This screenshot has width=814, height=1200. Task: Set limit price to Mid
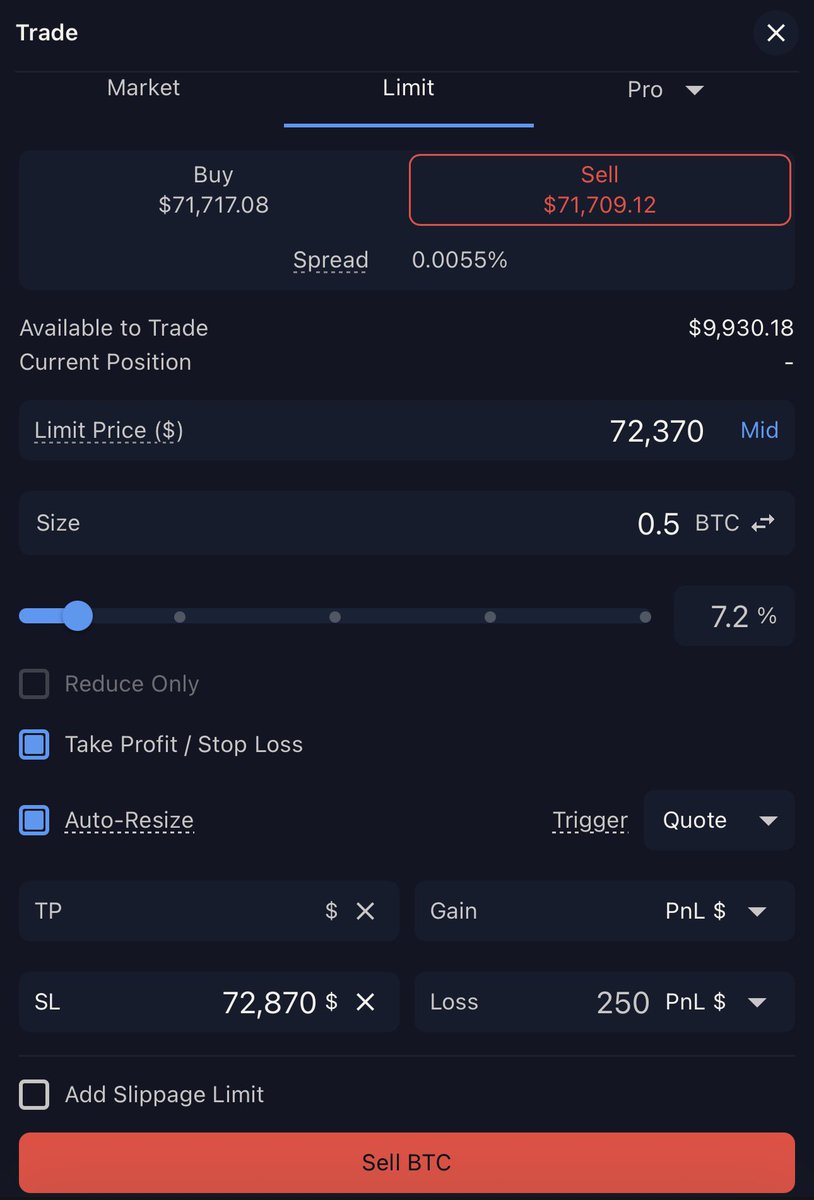point(759,430)
